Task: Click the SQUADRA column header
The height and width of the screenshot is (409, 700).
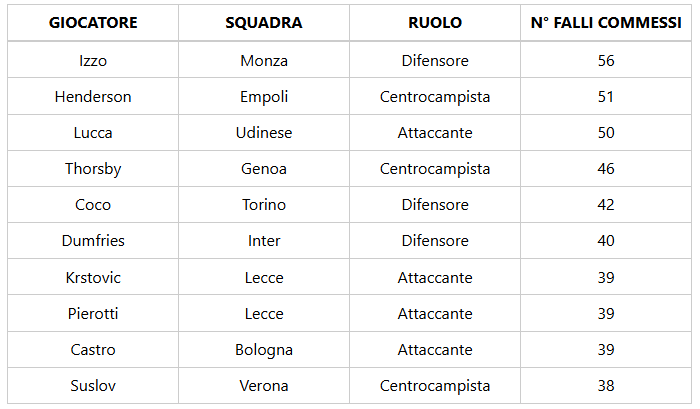Action: click(x=264, y=23)
